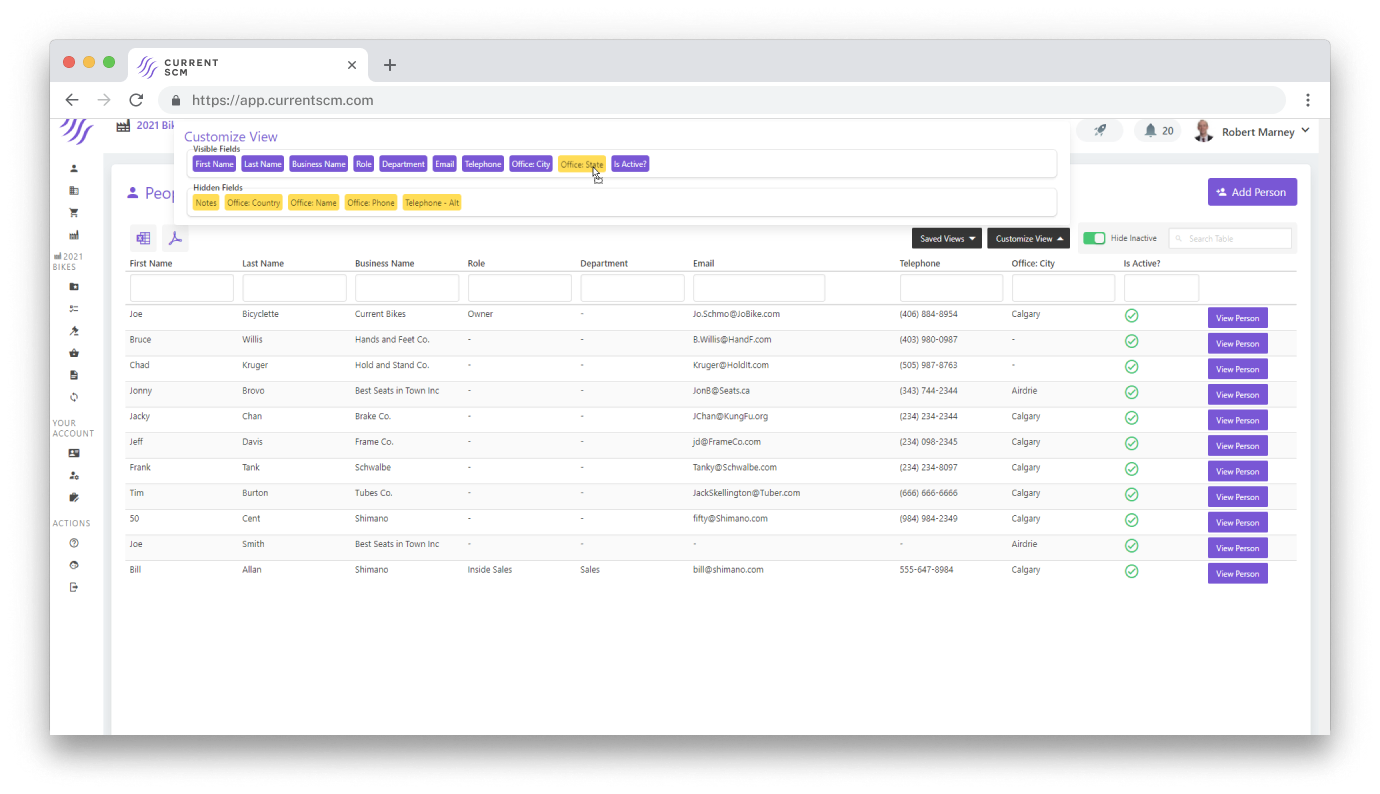Image resolution: width=1380 pixels, height=794 pixels.
Task: Click the Business Name filter box
Action: [x=407, y=288]
